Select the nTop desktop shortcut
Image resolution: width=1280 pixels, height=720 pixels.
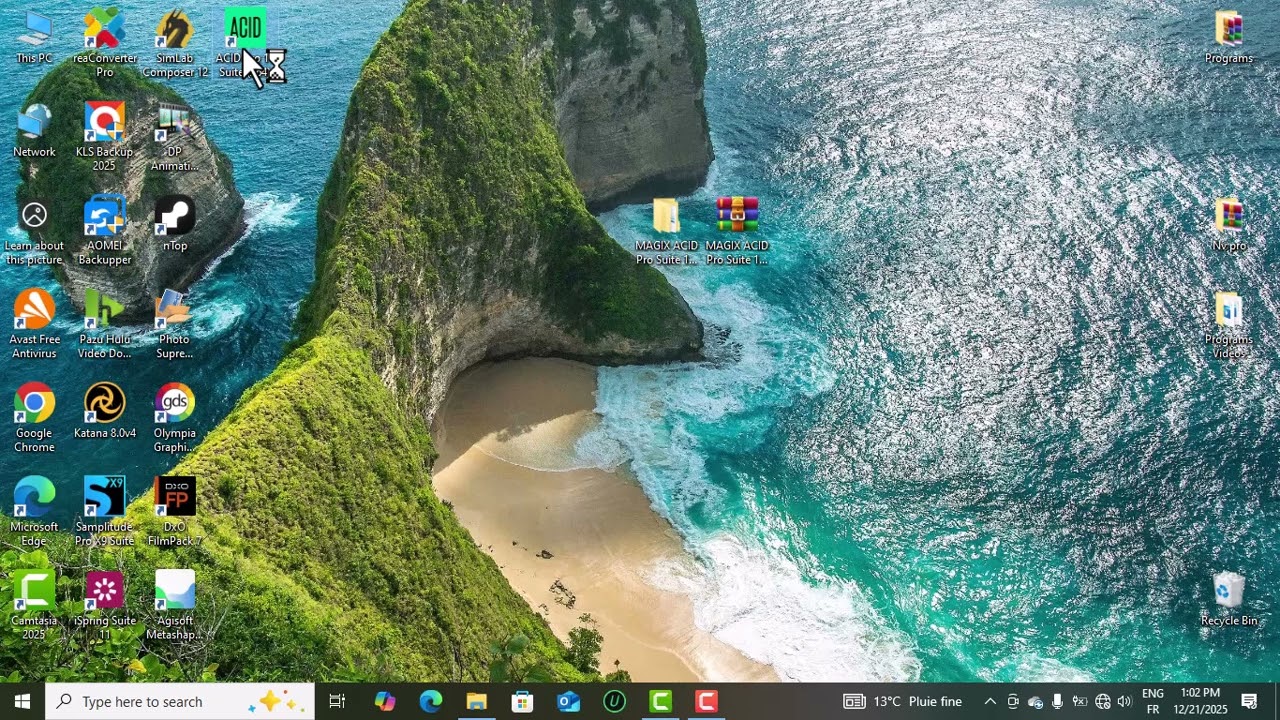point(175,225)
